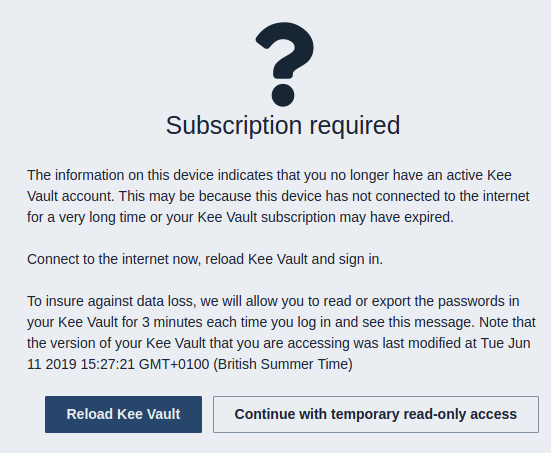Click the 'Tue Jun' date text

(505, 343)
